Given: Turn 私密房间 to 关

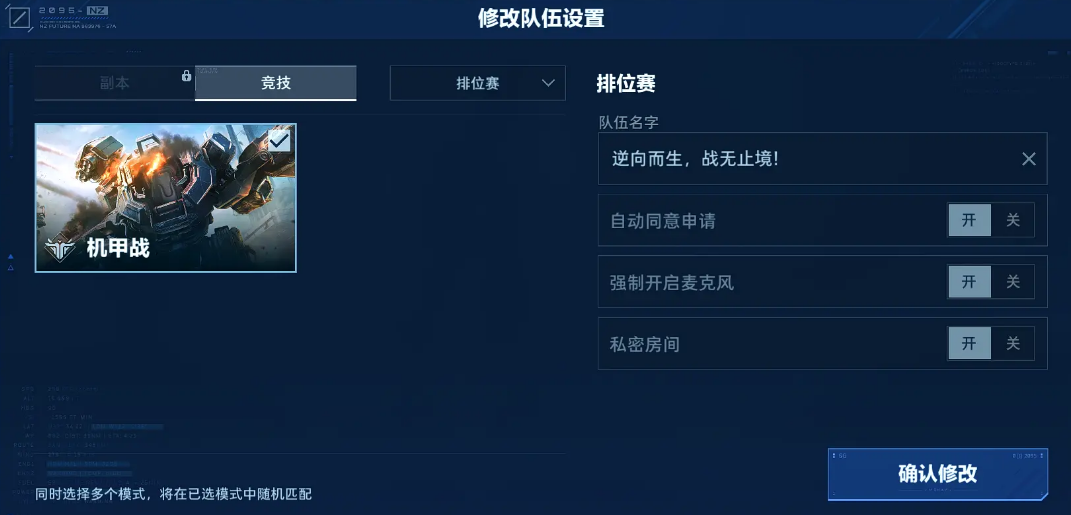Looking at the screenshot, I should pyautogui.click(x=1013, y=343).
